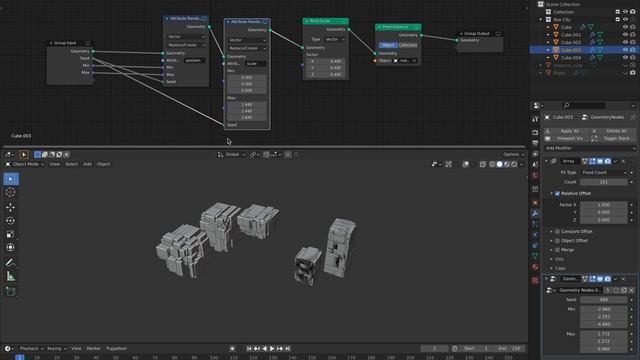
Task: Select the Measure tool
Action: point(11,276)
